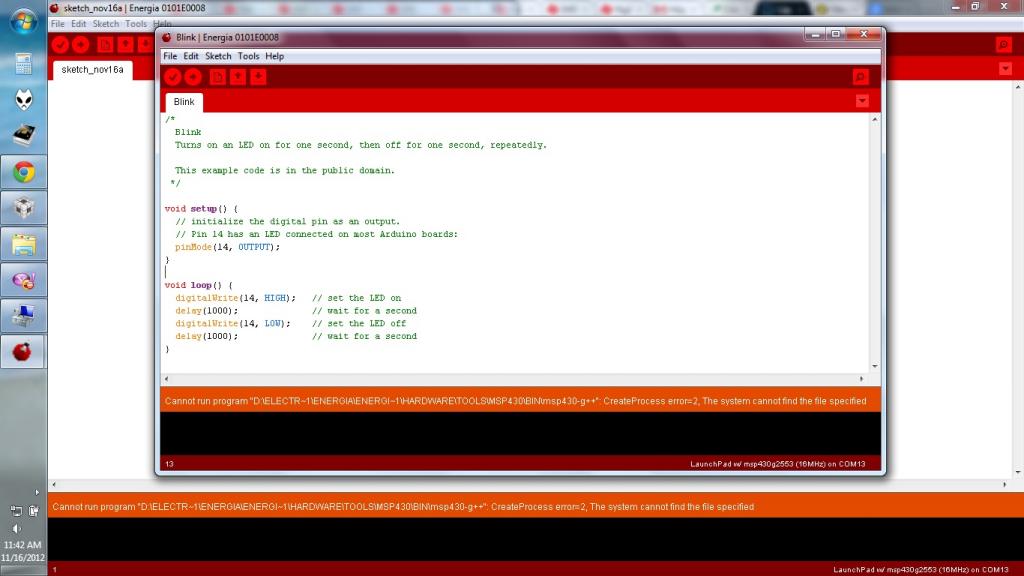Click the pinMode(14, OUTPUT) code line

pyautogui.click(x=227, y=247)
